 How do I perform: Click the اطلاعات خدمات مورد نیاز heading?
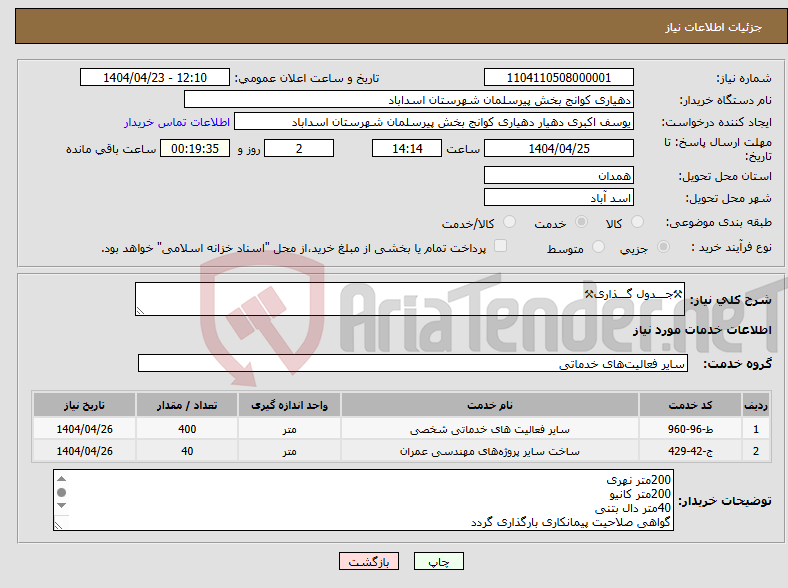702,330
